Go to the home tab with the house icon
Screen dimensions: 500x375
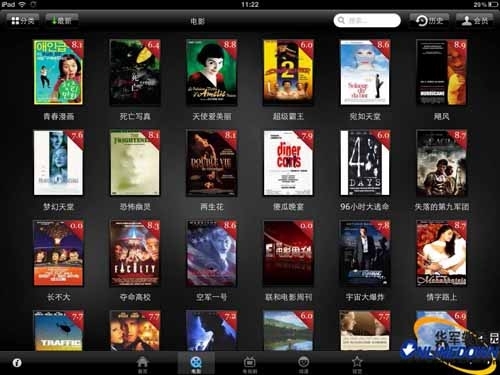pos(142,364)
